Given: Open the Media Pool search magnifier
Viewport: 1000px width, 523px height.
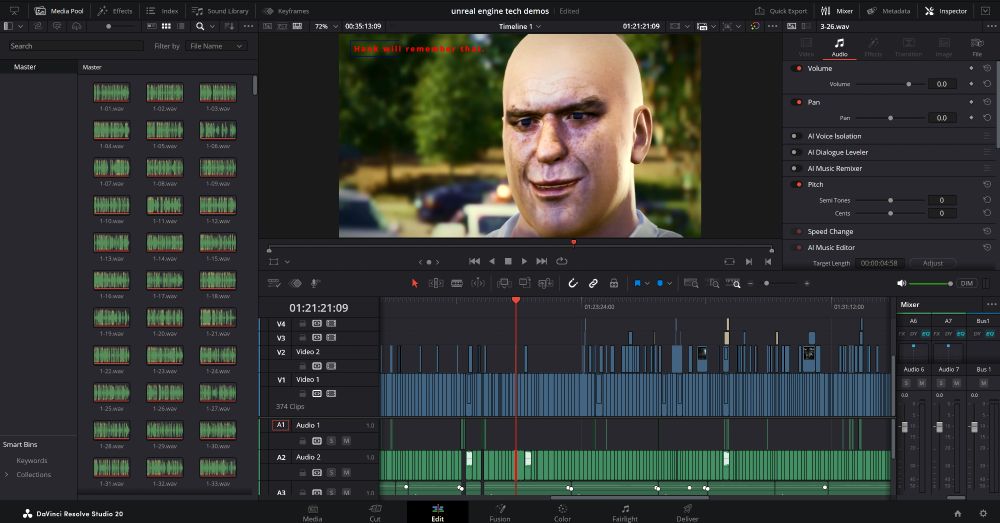Looking at the screenshot, I should pyautogui.click(x=200, y=26).
